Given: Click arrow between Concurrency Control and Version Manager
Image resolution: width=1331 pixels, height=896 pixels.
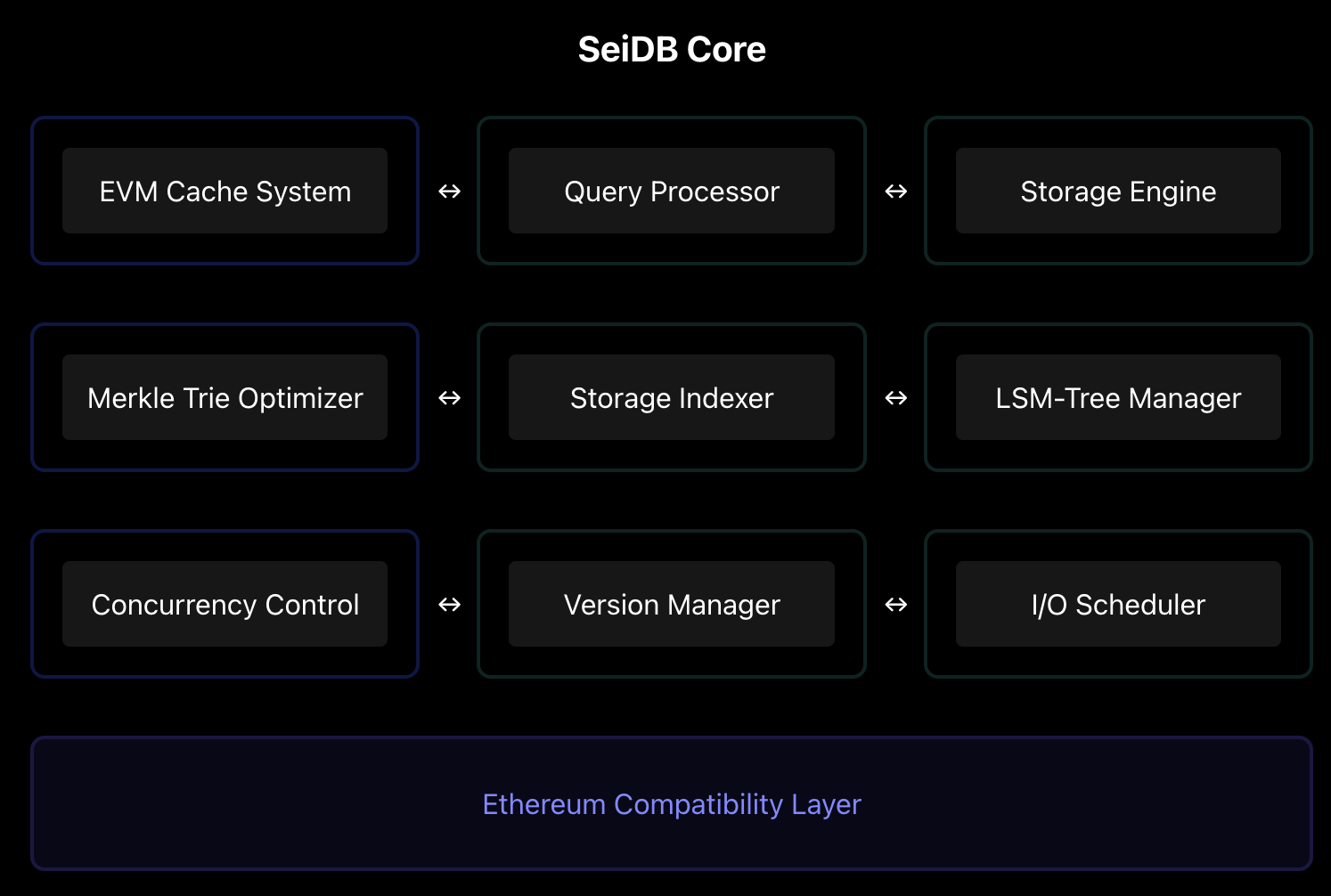Looking at the screenshot, I should coord(449,604).
